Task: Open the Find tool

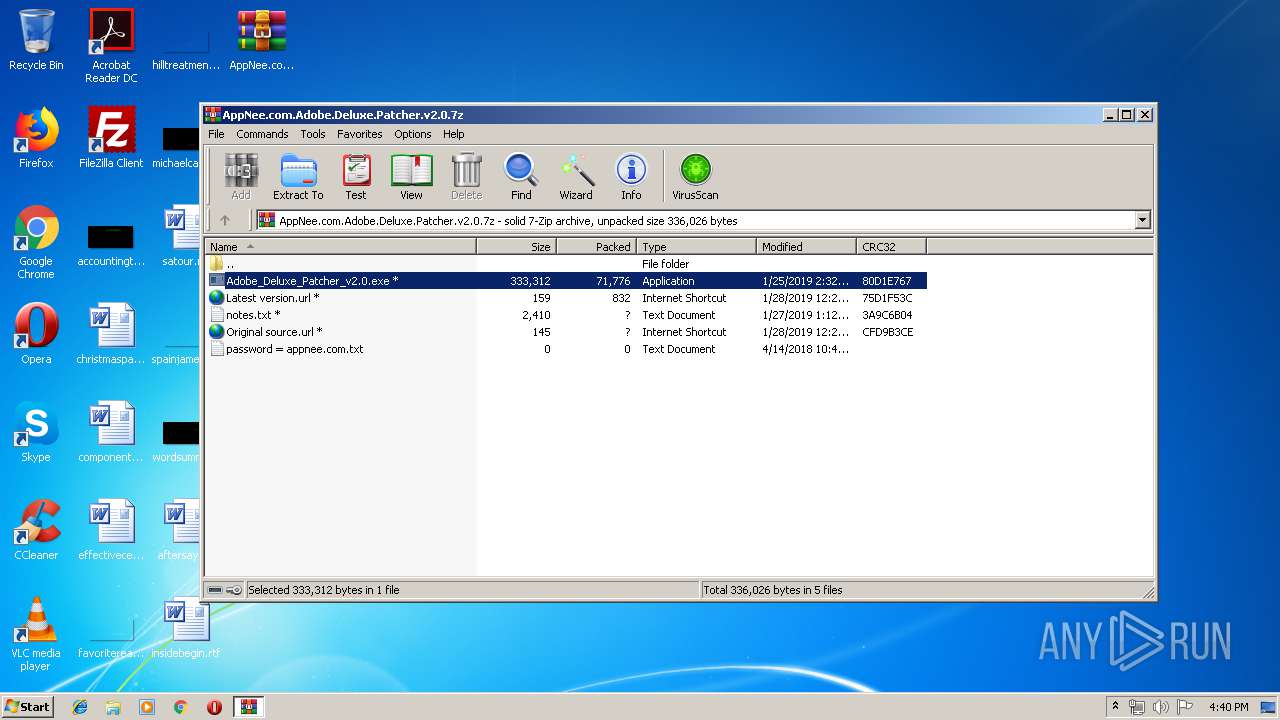Action: pyautogui.click(x=521, y=177)
